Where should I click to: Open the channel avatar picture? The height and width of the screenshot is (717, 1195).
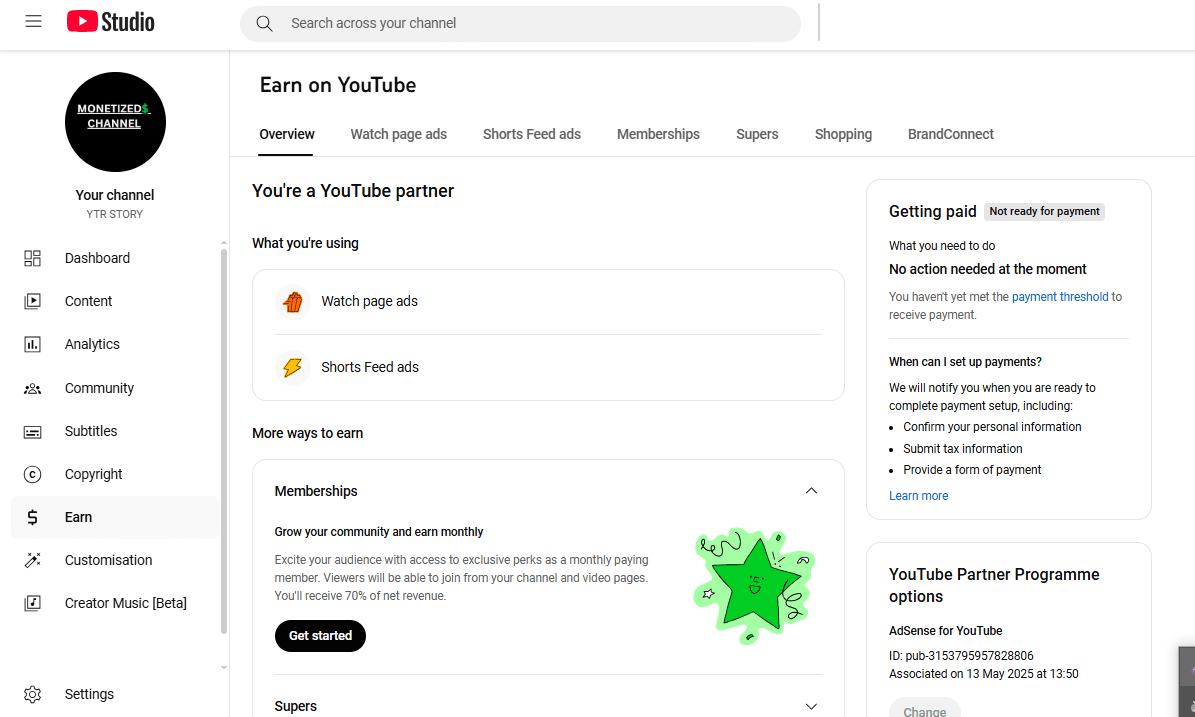tap(115, 122)
